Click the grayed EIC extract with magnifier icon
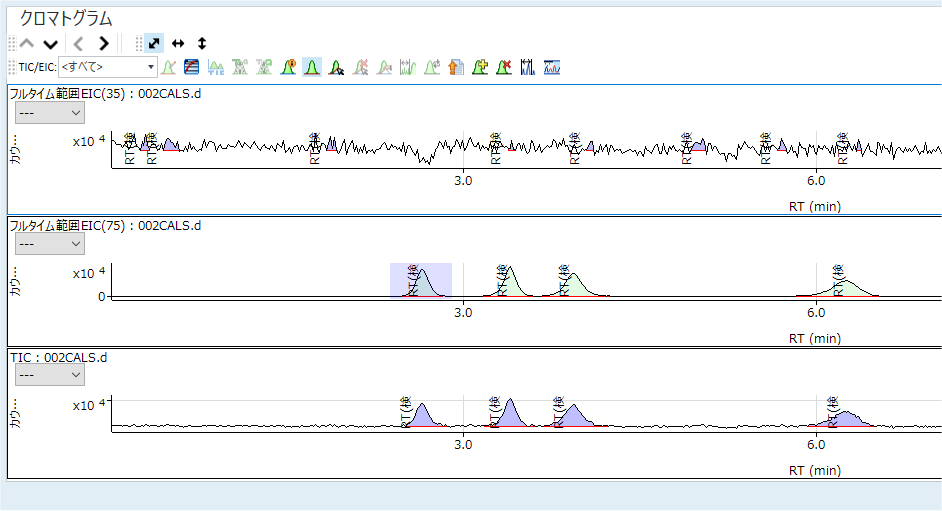Viewport: 942px width, 511px height. [264, 67]
